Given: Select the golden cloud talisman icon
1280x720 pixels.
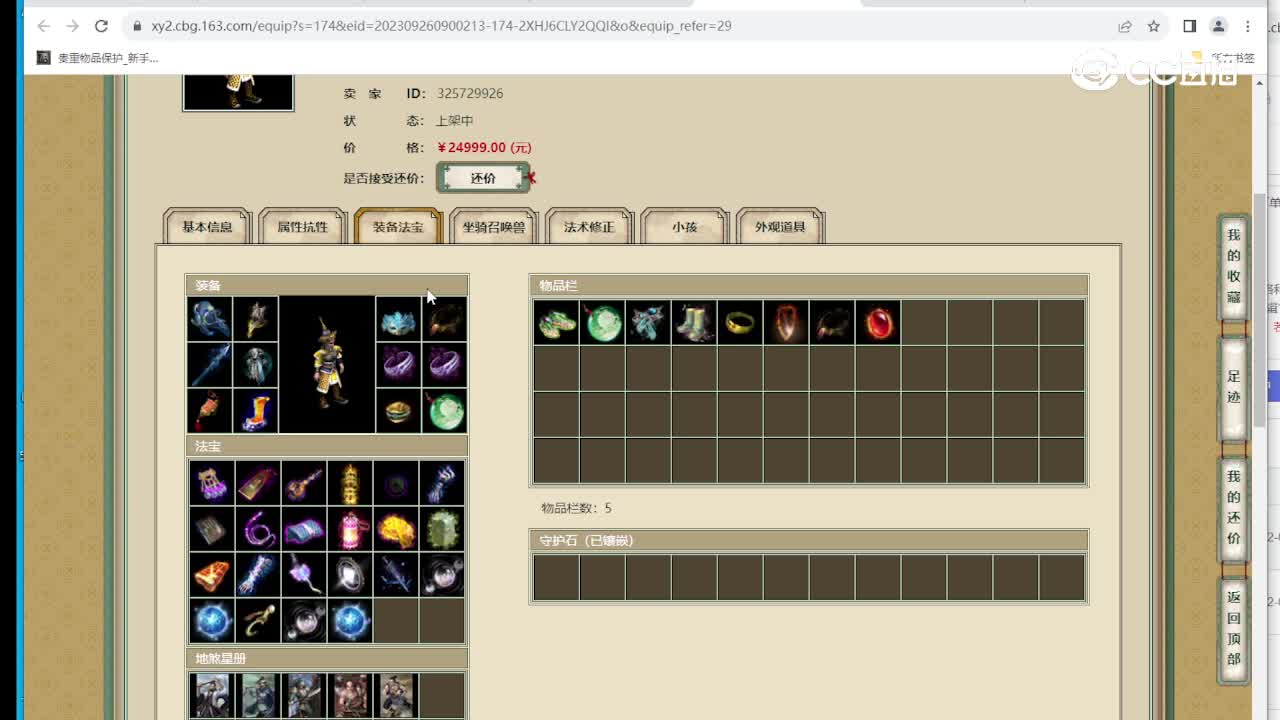Looking at the screenshot, I should pyautogui.click(x=396, y=529).
